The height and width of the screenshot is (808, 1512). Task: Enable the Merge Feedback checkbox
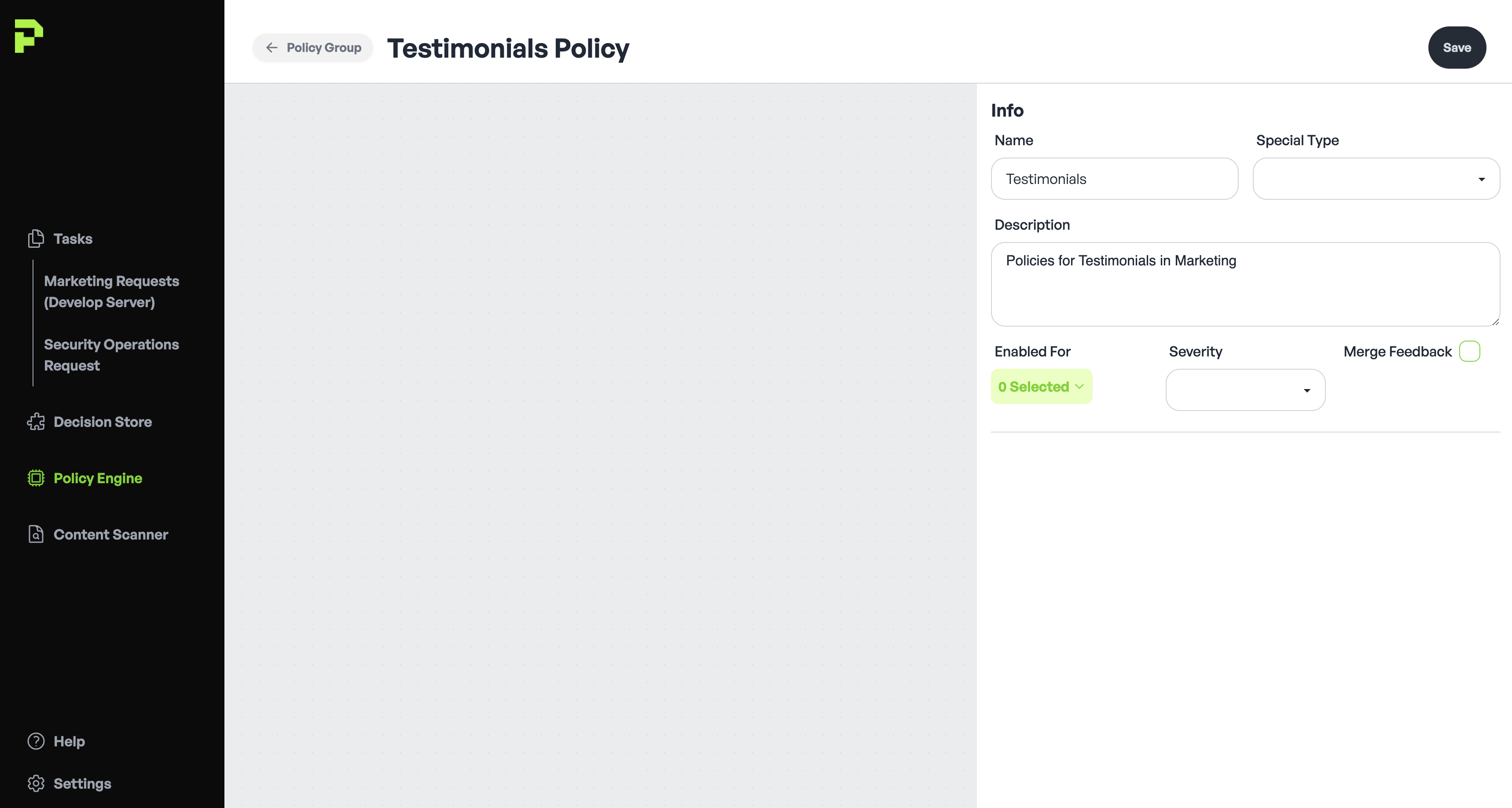click(1469, 351)
